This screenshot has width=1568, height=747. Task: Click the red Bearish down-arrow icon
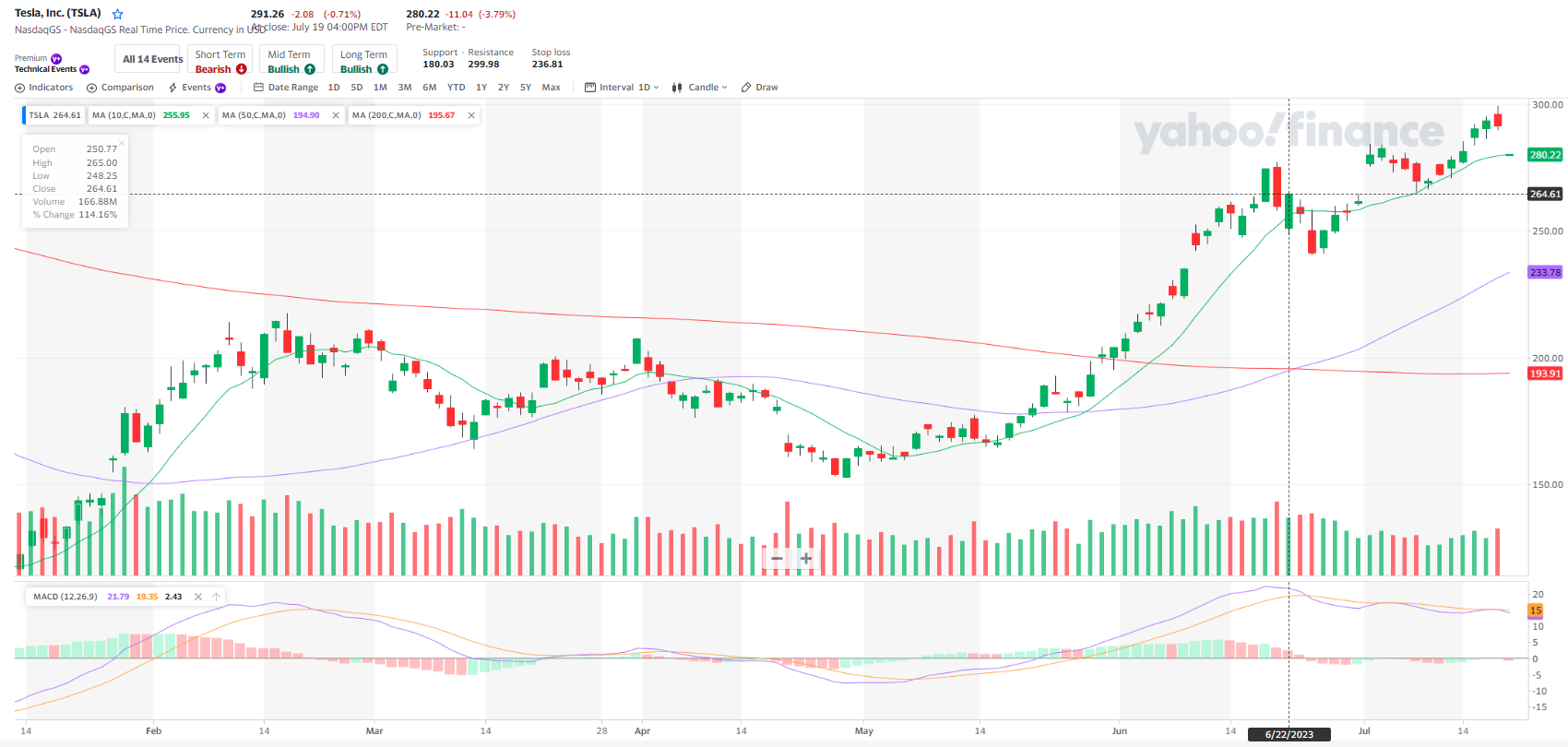[242, 69]
